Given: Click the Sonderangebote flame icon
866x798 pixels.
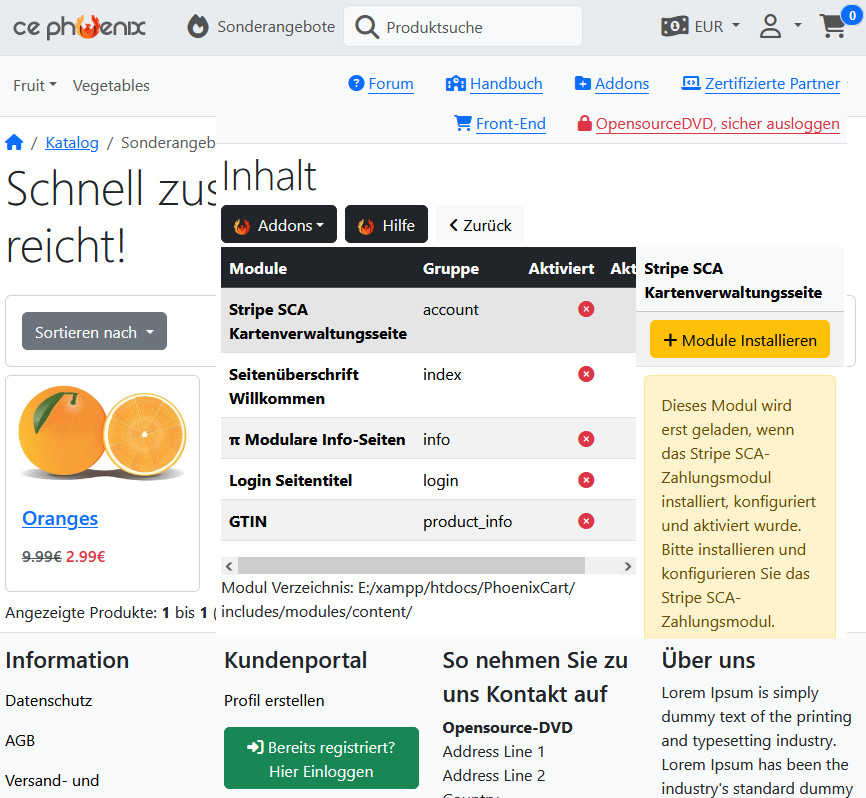Looking at the screenshot, I should [198, 27].
